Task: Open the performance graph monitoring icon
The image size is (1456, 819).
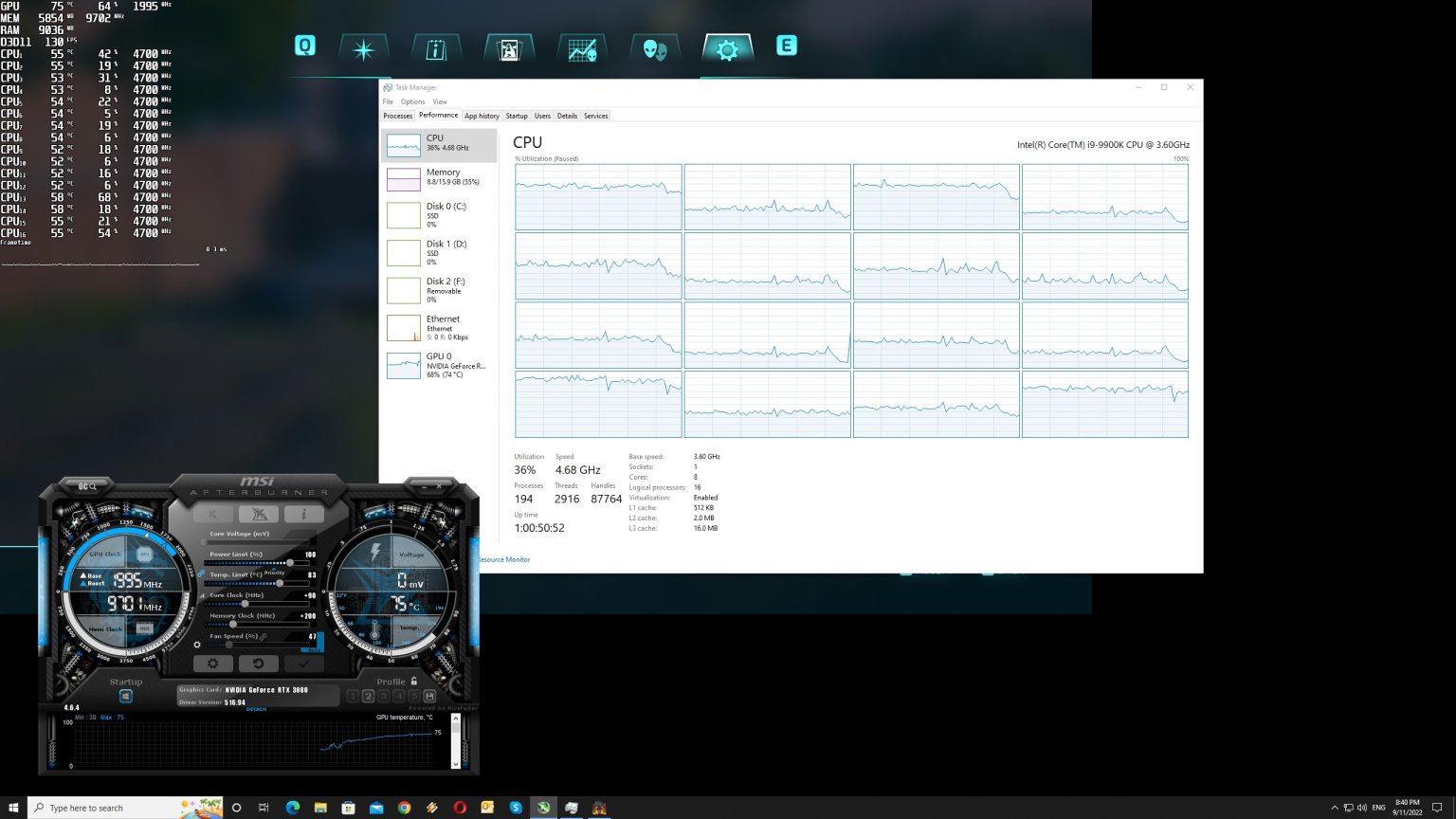Action: (x=581, y=47)
